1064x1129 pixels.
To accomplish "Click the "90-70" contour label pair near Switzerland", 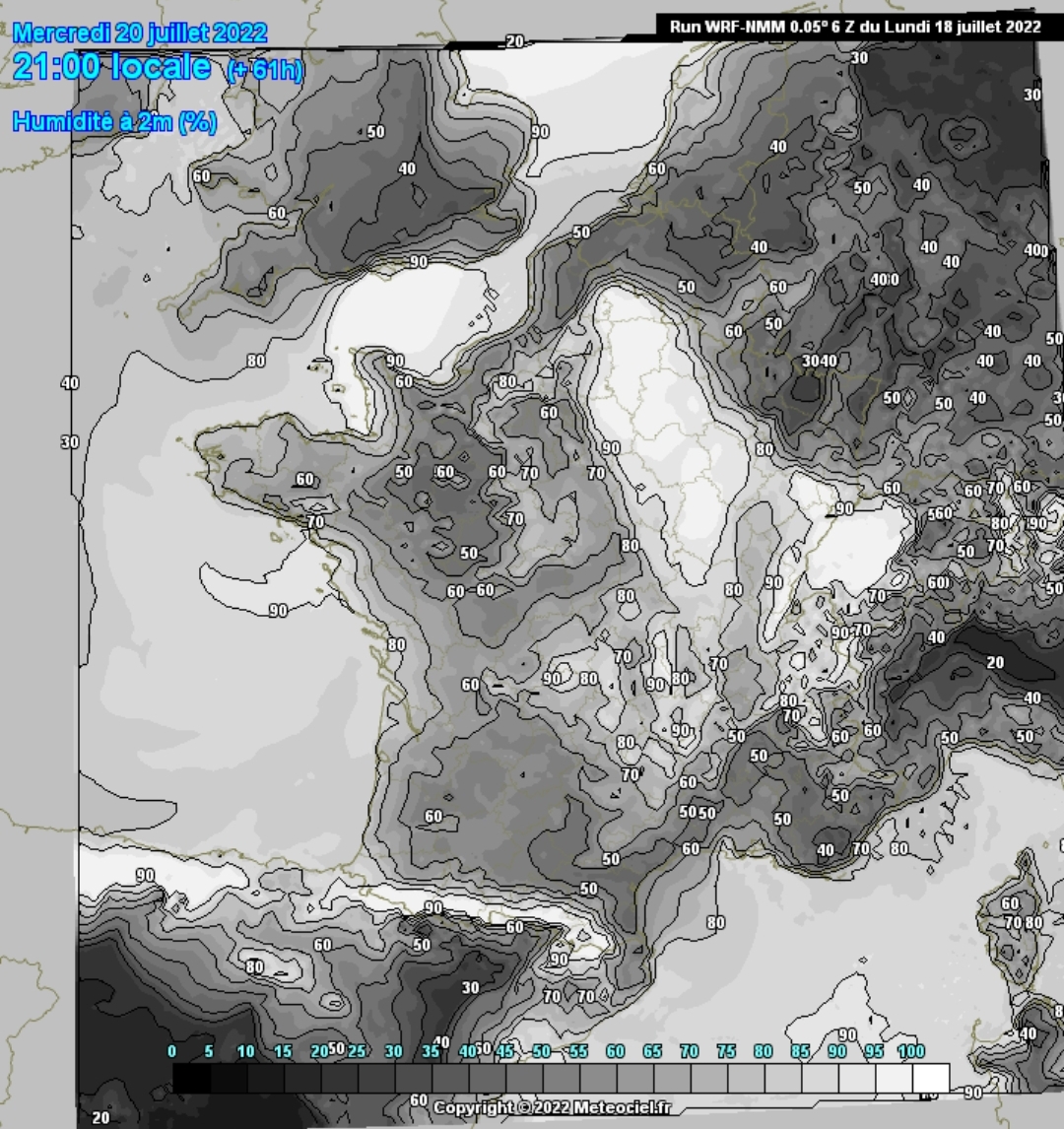I will point(851,631).
